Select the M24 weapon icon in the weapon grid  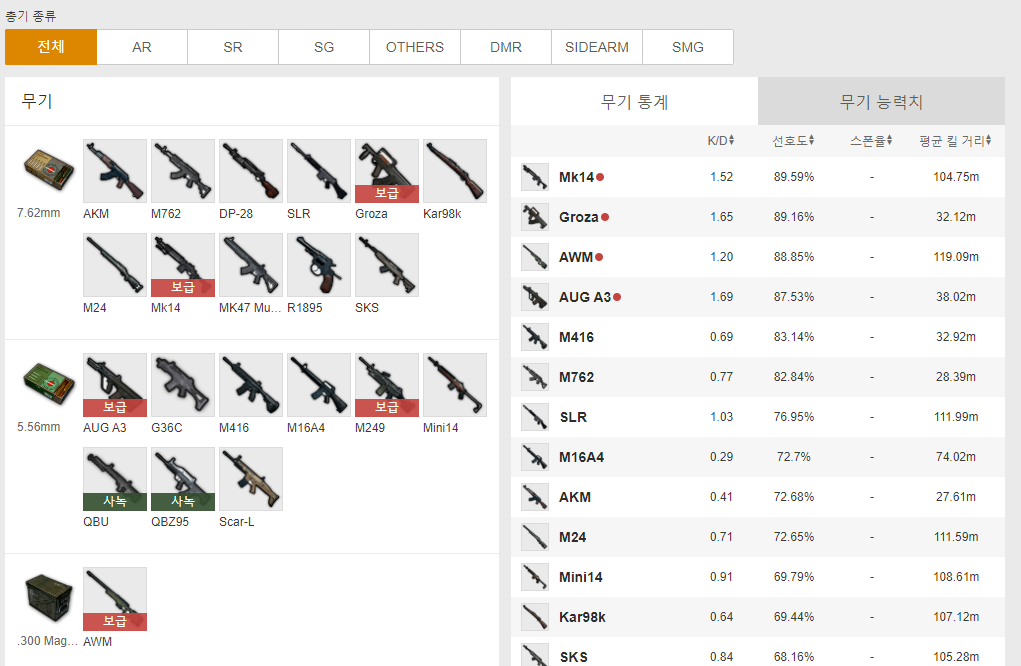pyautogui.click(x=115, y=265)
